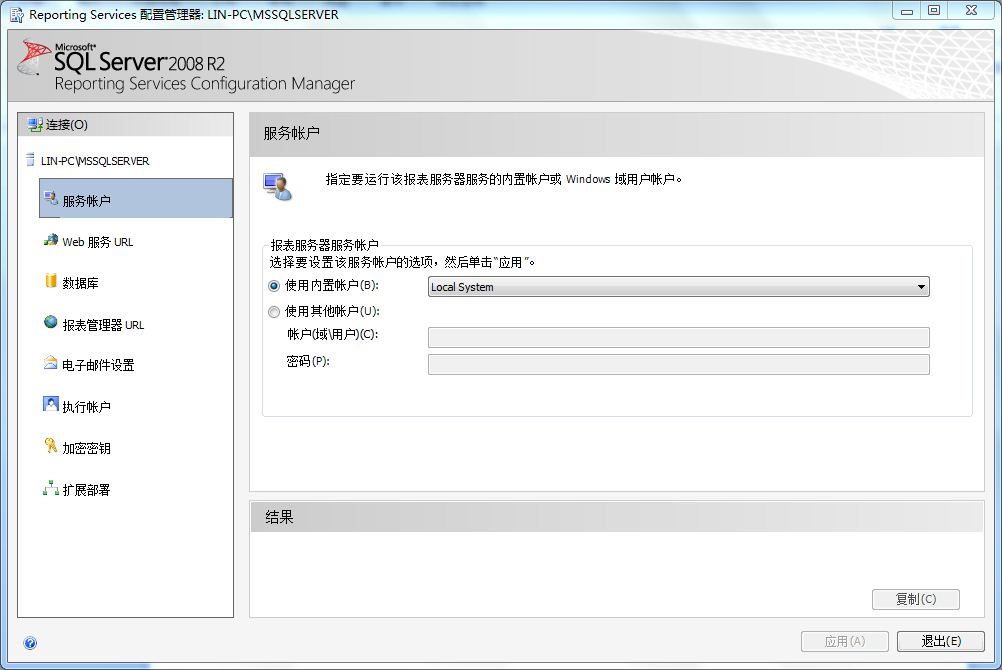The height and width of the screenshot is (670, 1002).
Task: Click the 密码(P) password field
Action: (x=679, y=364)
